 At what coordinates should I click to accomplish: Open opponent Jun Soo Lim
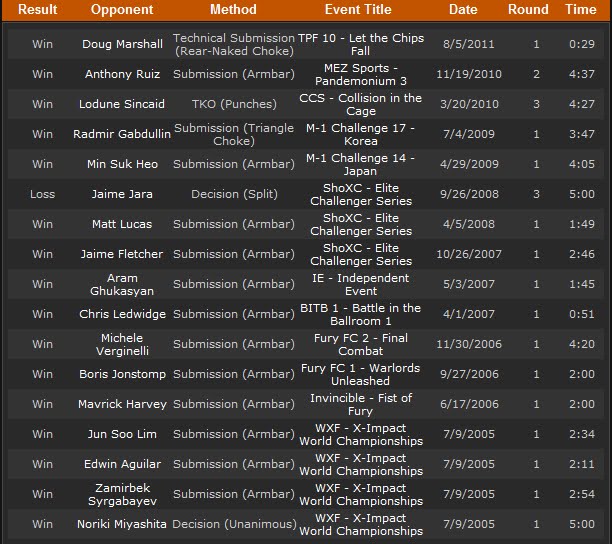click(x=122, y=434)
